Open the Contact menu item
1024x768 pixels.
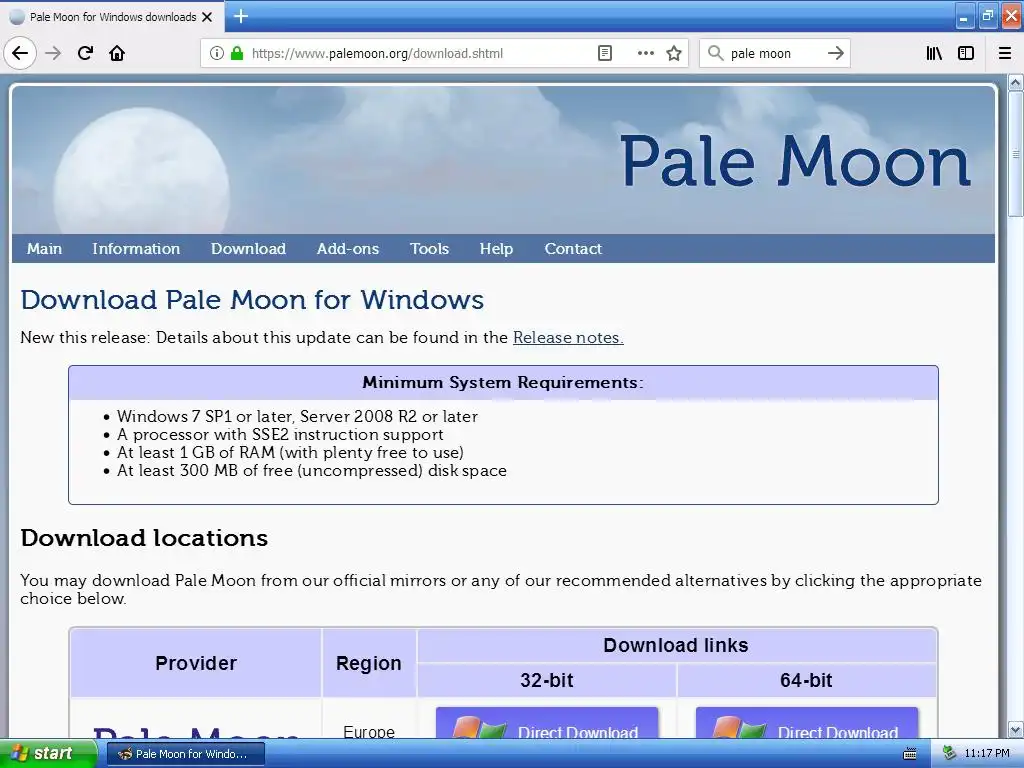(573, 249)
